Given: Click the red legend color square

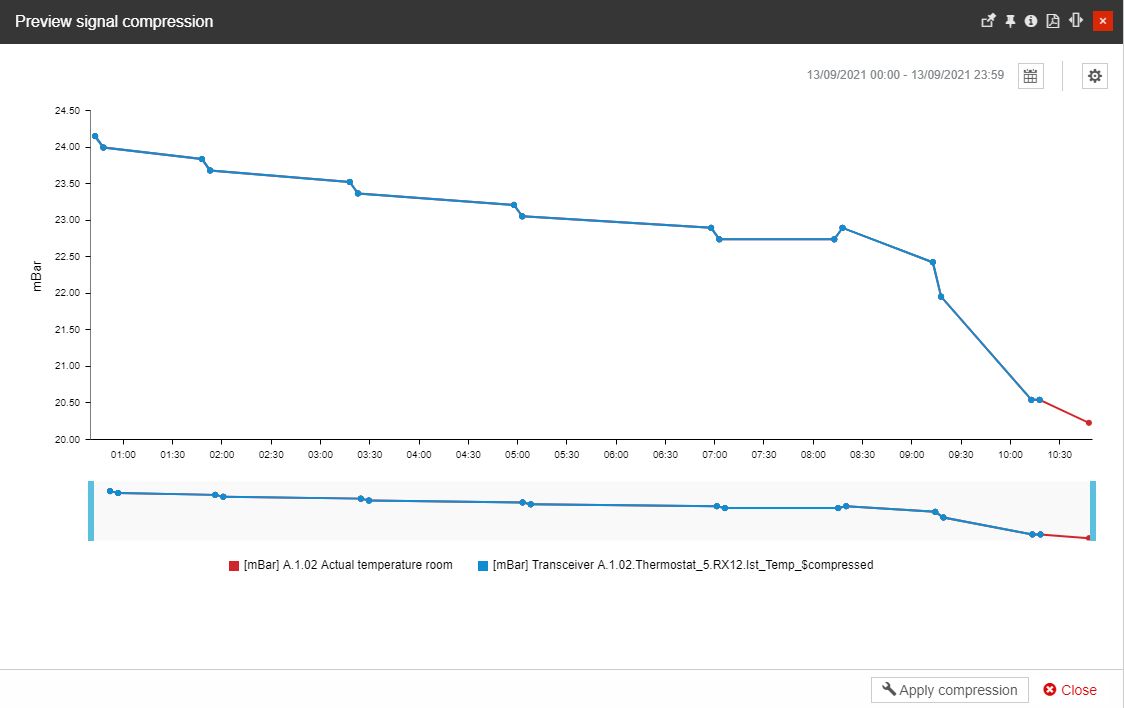Looking at the screenshot, I should 234,566.
